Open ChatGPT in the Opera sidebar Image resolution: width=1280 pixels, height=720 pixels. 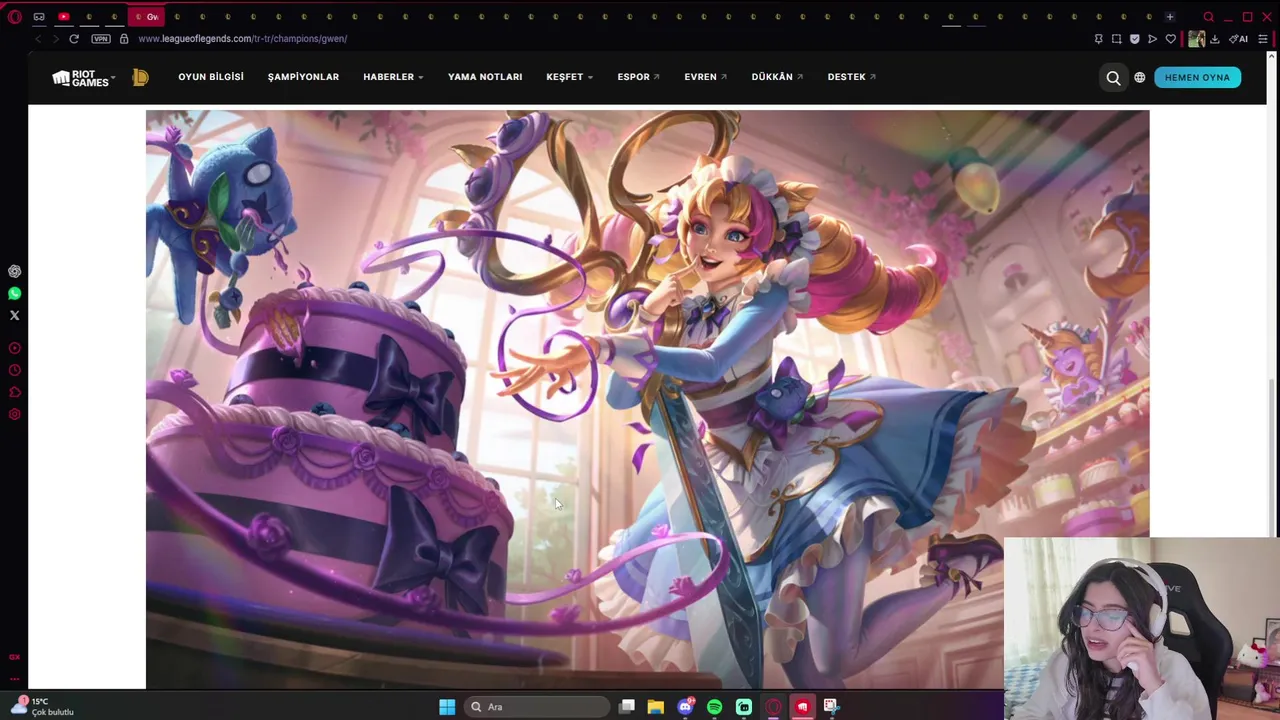coord(14,271)
